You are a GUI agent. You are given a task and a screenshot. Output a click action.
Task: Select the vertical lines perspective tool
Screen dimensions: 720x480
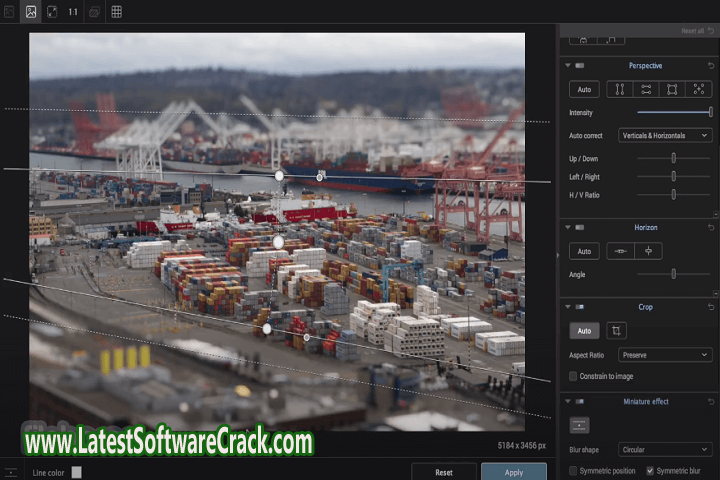pyautogui.click(x=620, y=89)
